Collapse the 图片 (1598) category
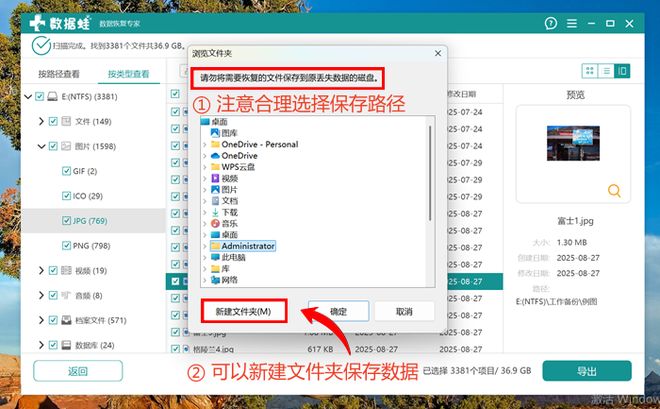Image resolution: width=660 pixels, height=409 pixels. click(x=41, y=146)
